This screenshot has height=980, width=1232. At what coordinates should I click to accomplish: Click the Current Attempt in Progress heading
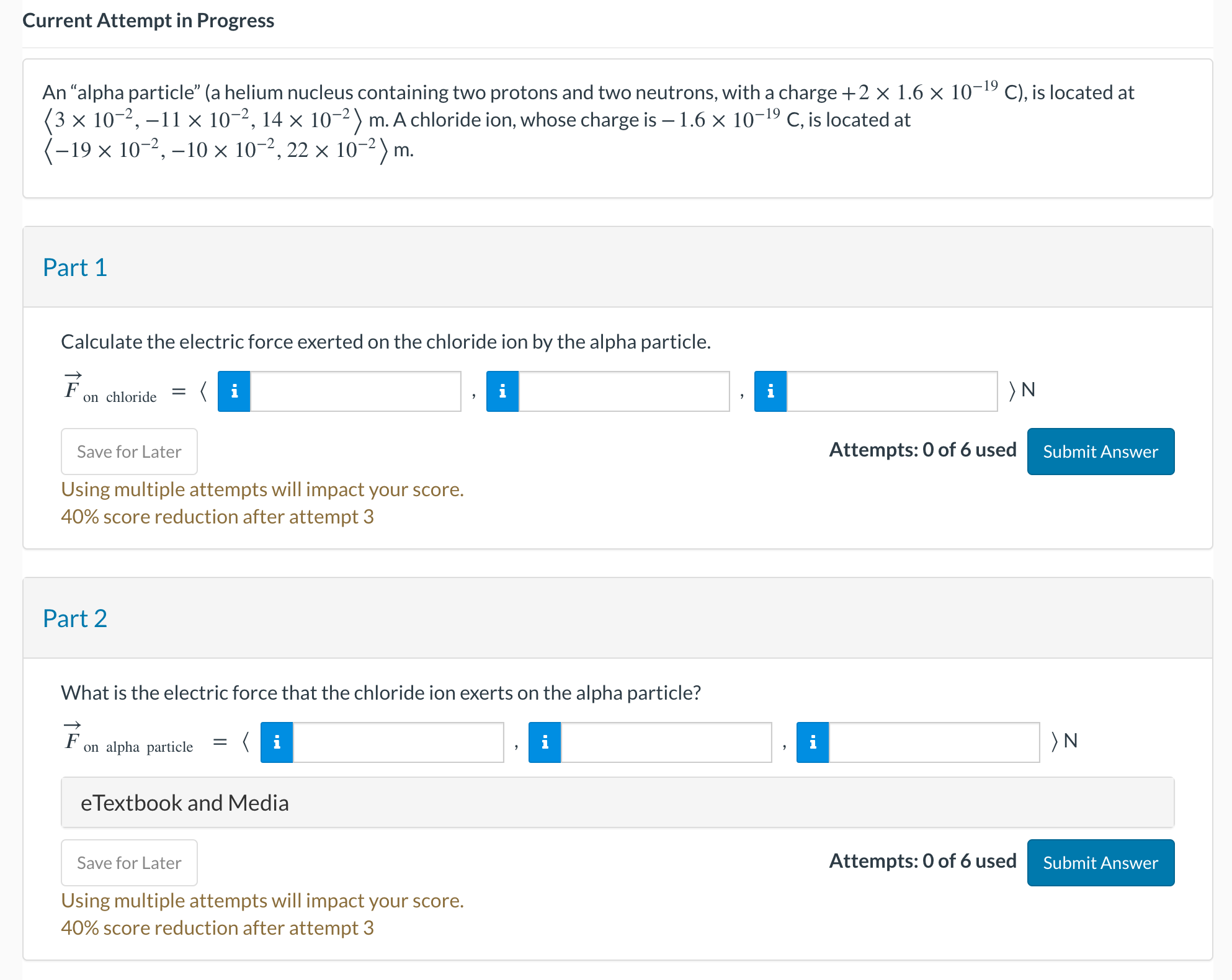148,20
